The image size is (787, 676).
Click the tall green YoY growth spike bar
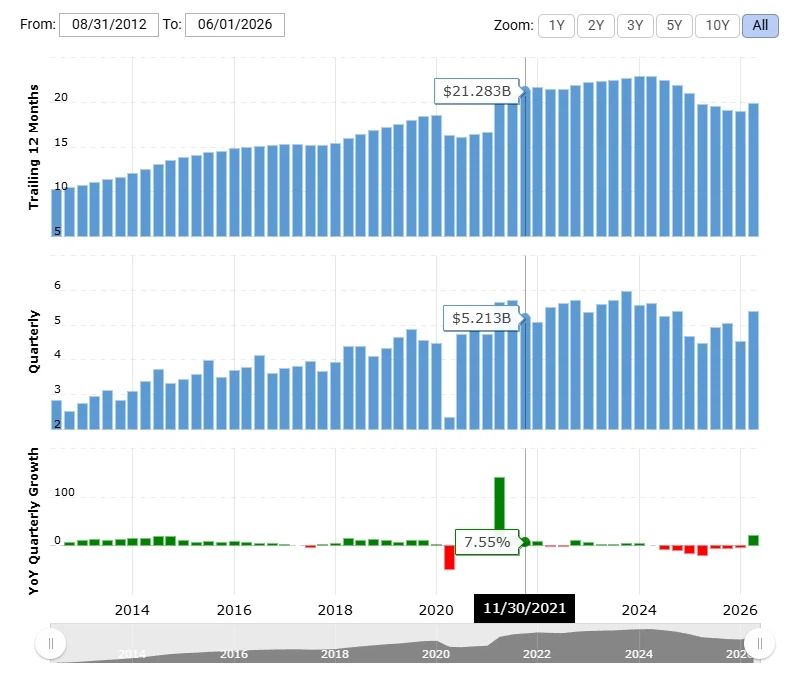pos(499,503)
